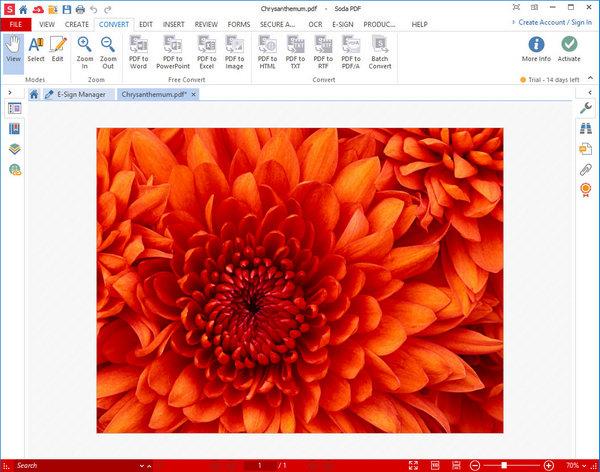
Task: Switch to Edit mode tool
Action: [58, 50]
